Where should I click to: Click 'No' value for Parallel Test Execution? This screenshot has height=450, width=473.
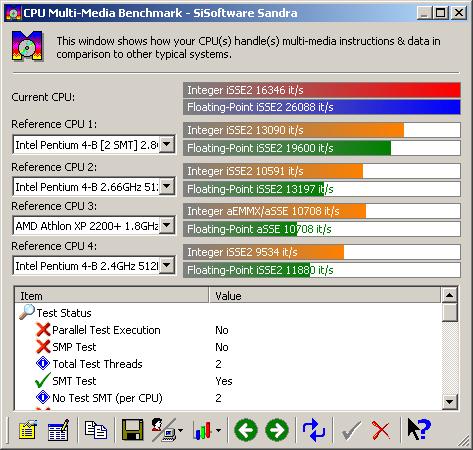[222, 330]
